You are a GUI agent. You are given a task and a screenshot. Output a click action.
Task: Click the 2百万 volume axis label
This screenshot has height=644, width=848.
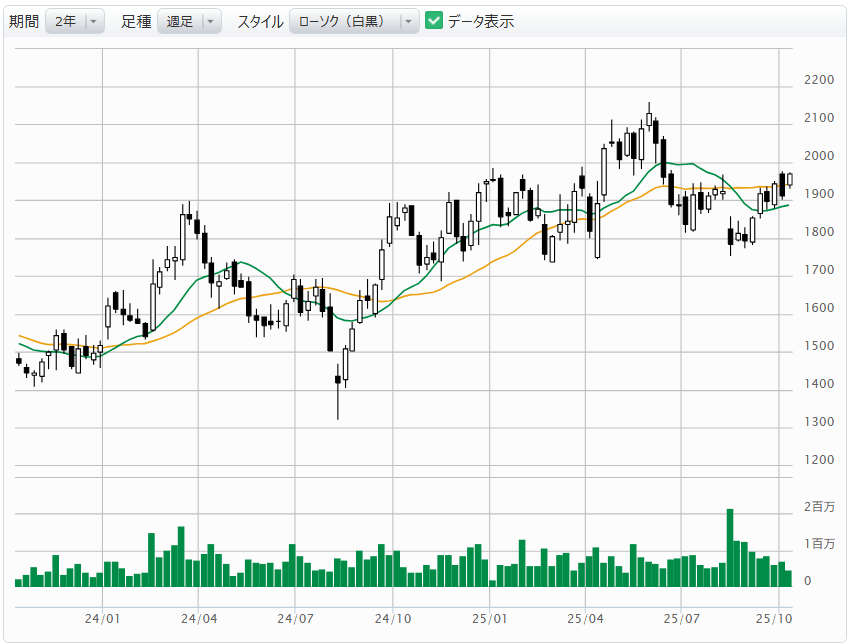822,507
